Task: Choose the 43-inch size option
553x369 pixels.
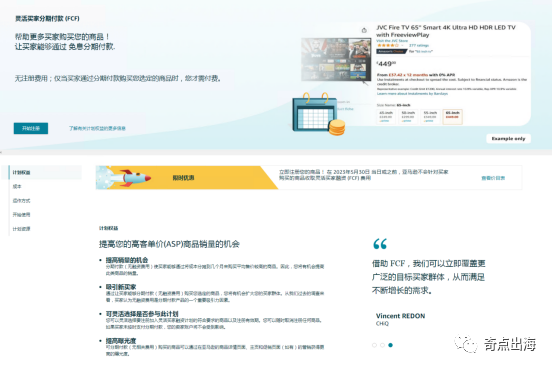Action: click(x=385, y=116)
